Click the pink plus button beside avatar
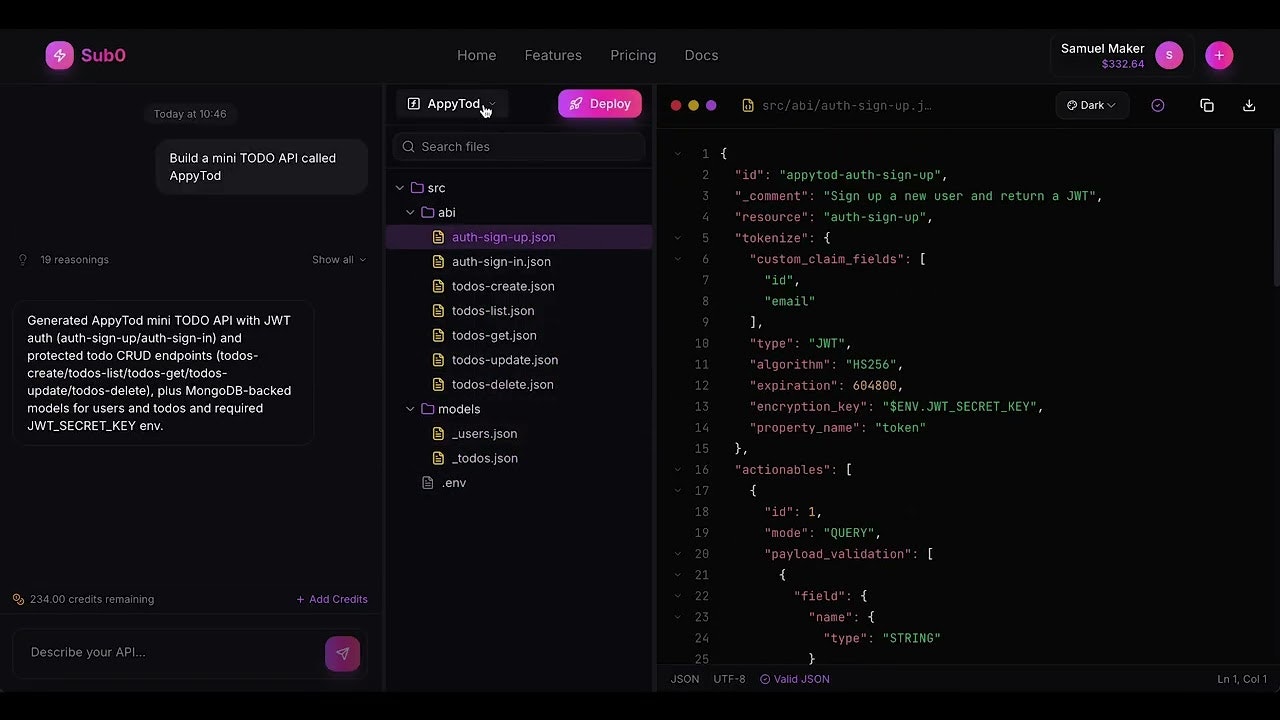The width and height of the screenshot is (1280, 720). pos(1218,55)
